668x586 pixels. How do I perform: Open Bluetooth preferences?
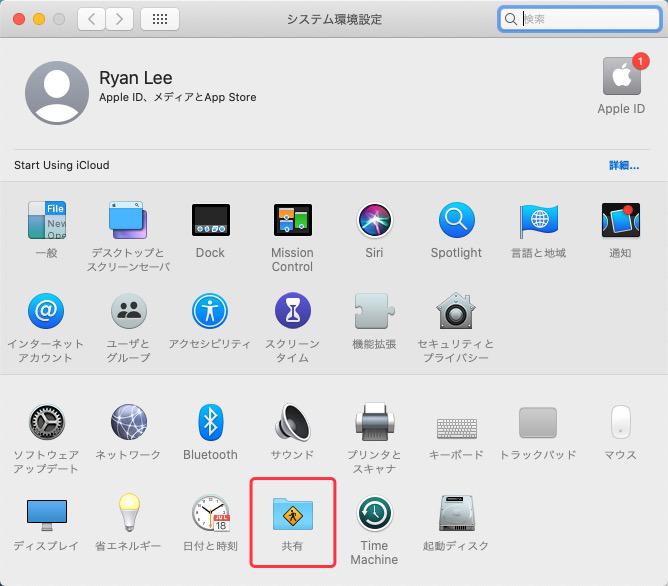tap(210, 422)
